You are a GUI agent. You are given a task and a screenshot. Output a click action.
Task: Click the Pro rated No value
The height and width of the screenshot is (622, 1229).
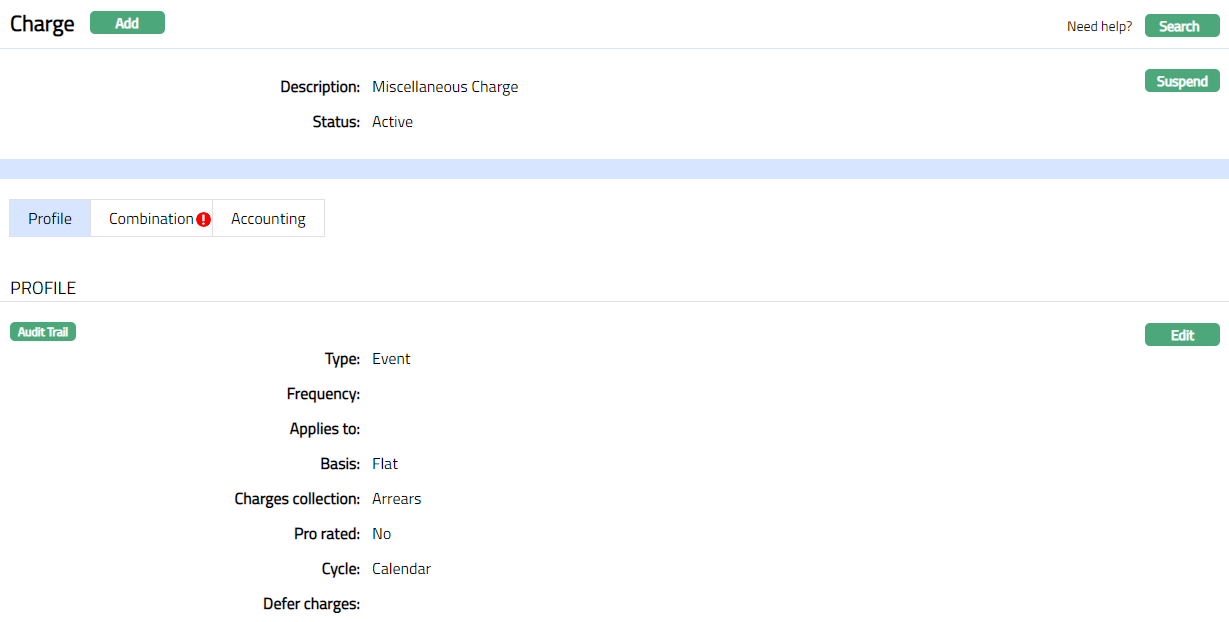381,534
